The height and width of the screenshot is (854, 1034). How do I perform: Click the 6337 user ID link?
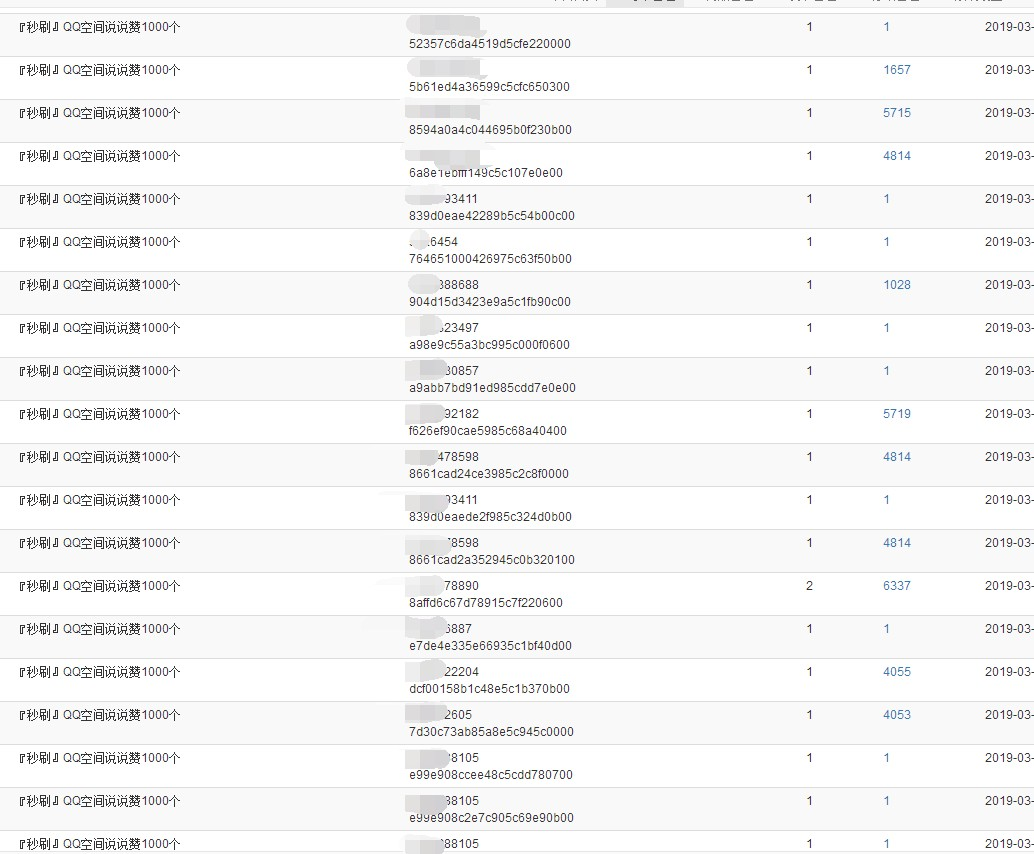(896, 586)
